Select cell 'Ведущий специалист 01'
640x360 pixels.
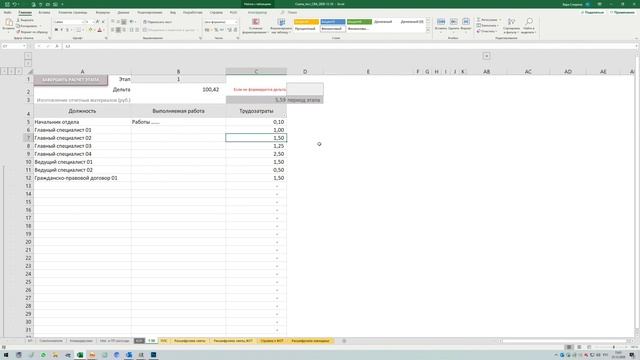click(82, 162)
